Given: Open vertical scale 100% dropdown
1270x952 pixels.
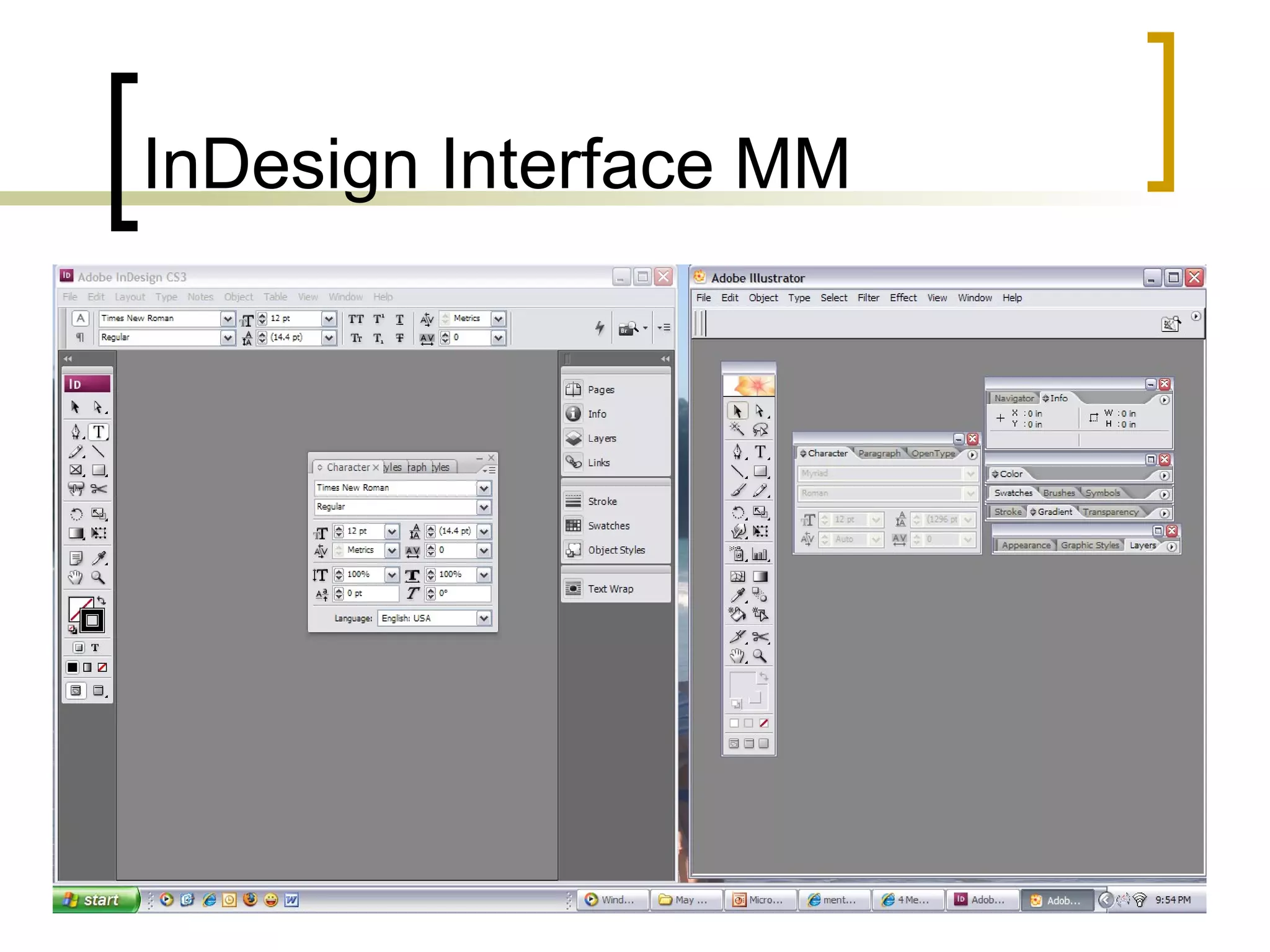Looking at the screenshot, I should [x=391, y=575].
